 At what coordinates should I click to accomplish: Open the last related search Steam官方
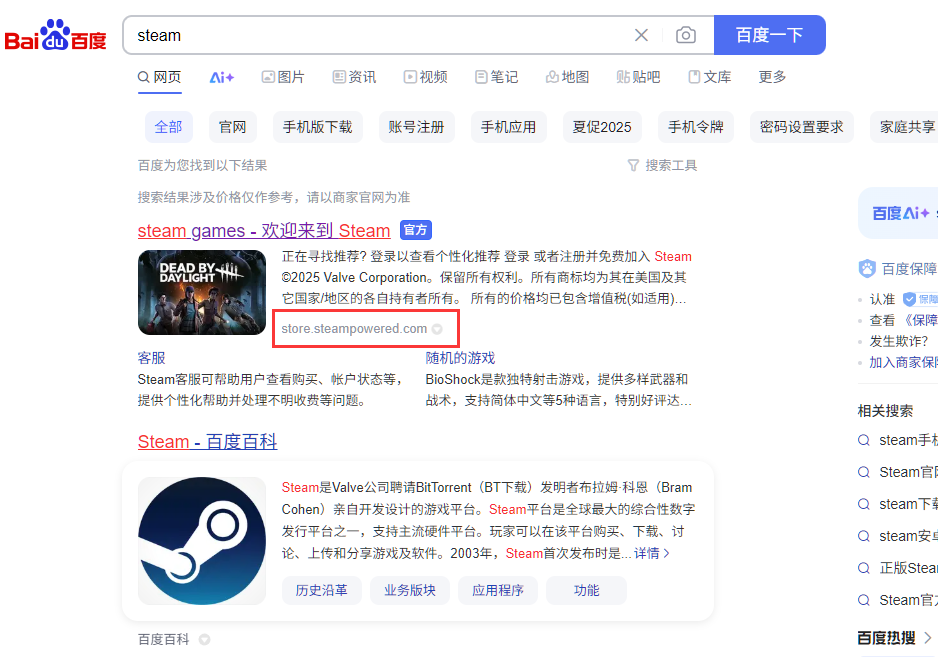898,600
